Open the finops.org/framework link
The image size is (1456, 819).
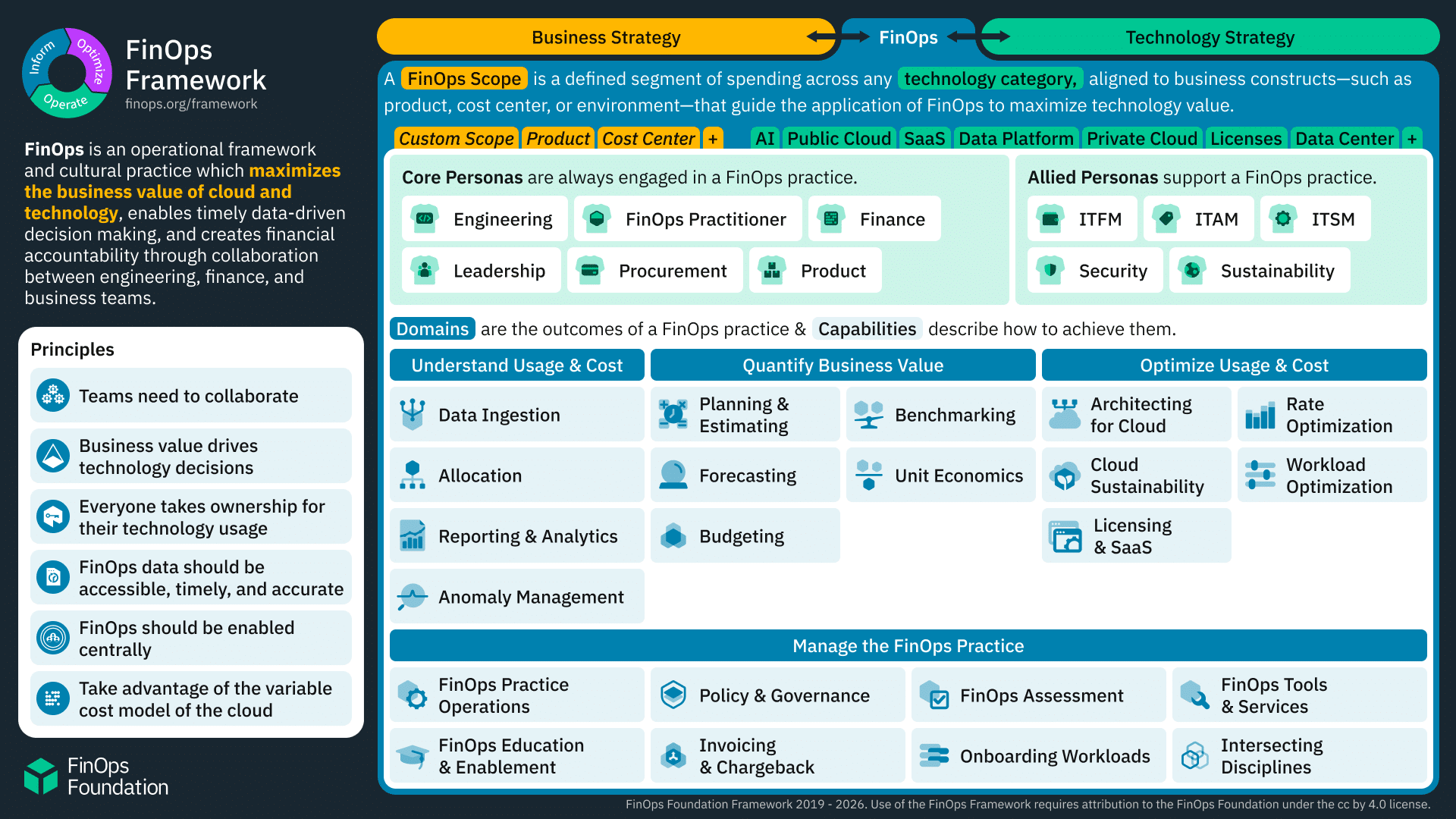coord(191,104)
